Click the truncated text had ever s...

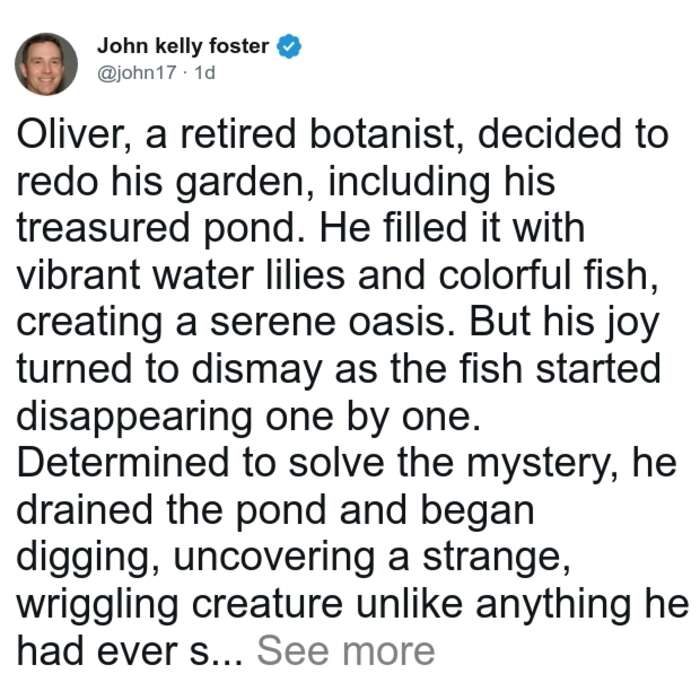pos(130,651)
